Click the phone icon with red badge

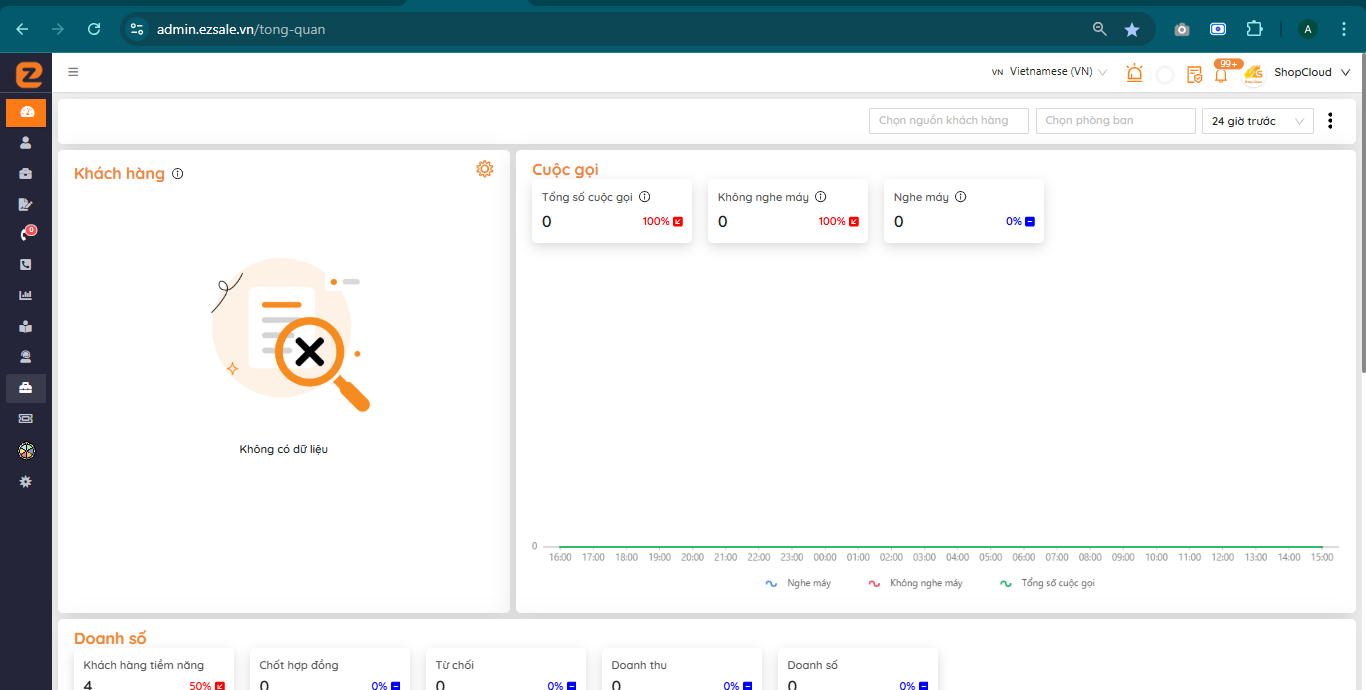pyautogui.click(x=26, y=234)
